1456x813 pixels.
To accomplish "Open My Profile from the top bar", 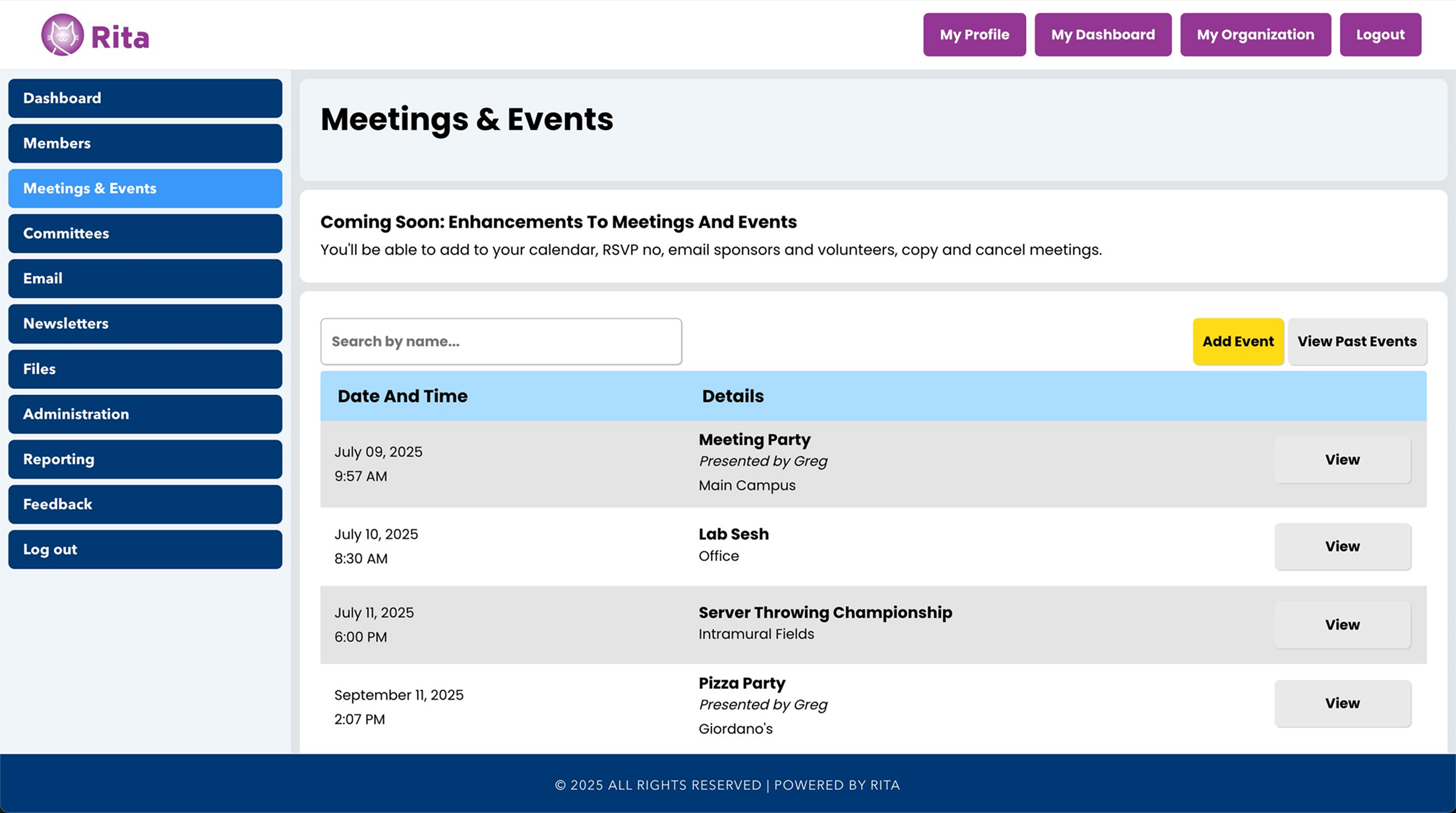I will coord(974,34).
